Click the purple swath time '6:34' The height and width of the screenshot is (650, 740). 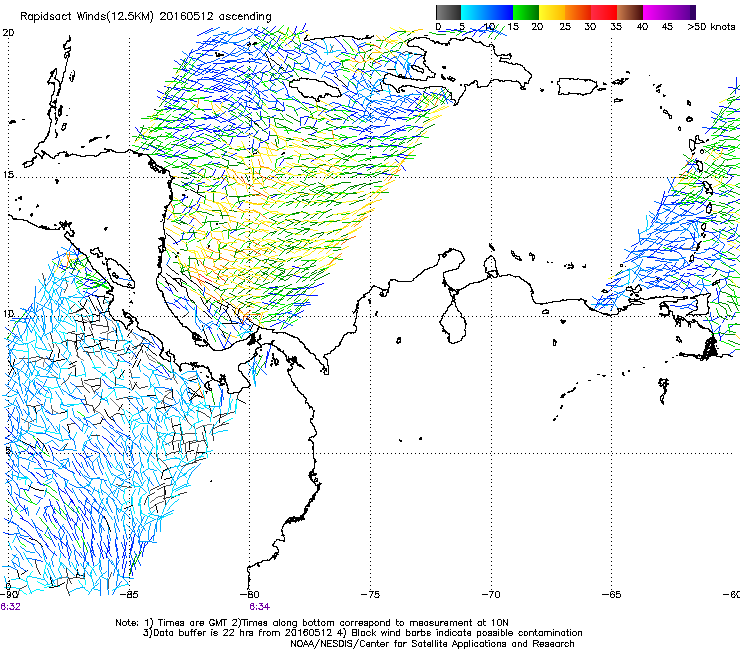[260, 607]
